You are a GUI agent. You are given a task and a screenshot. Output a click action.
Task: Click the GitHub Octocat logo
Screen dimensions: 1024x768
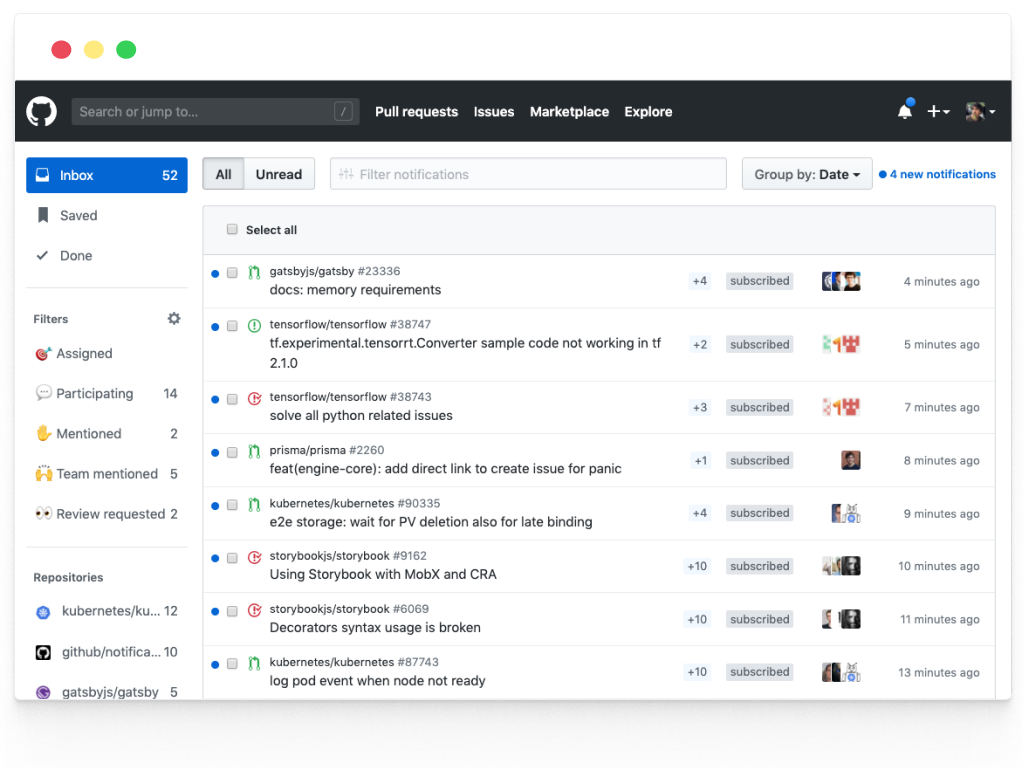[40, 111]
